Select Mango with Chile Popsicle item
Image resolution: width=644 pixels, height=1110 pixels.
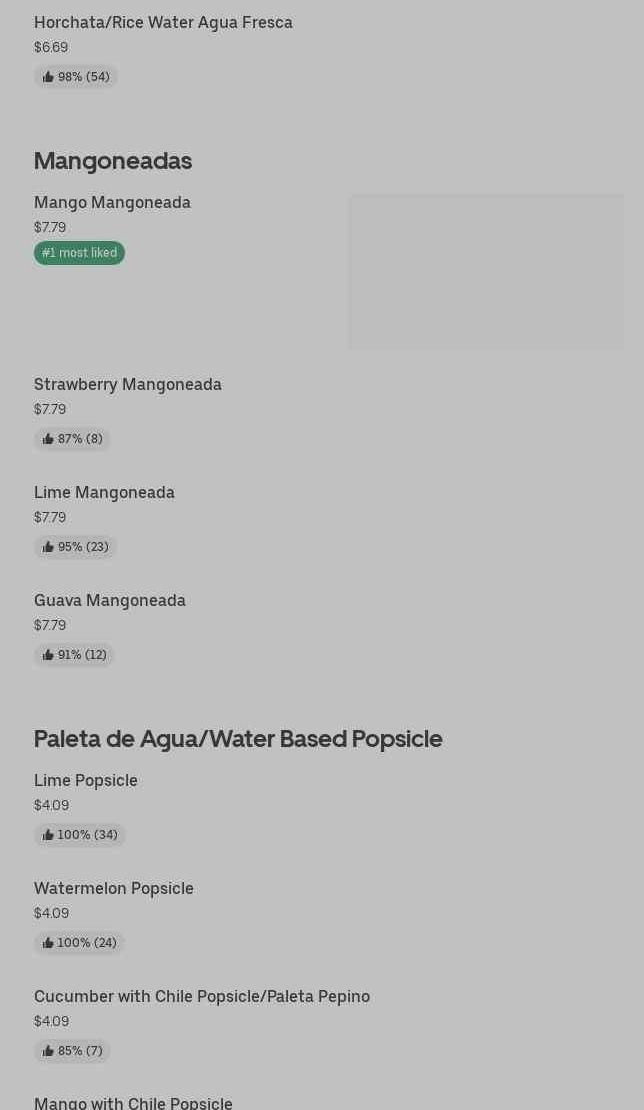click(x=133, y=1102)
